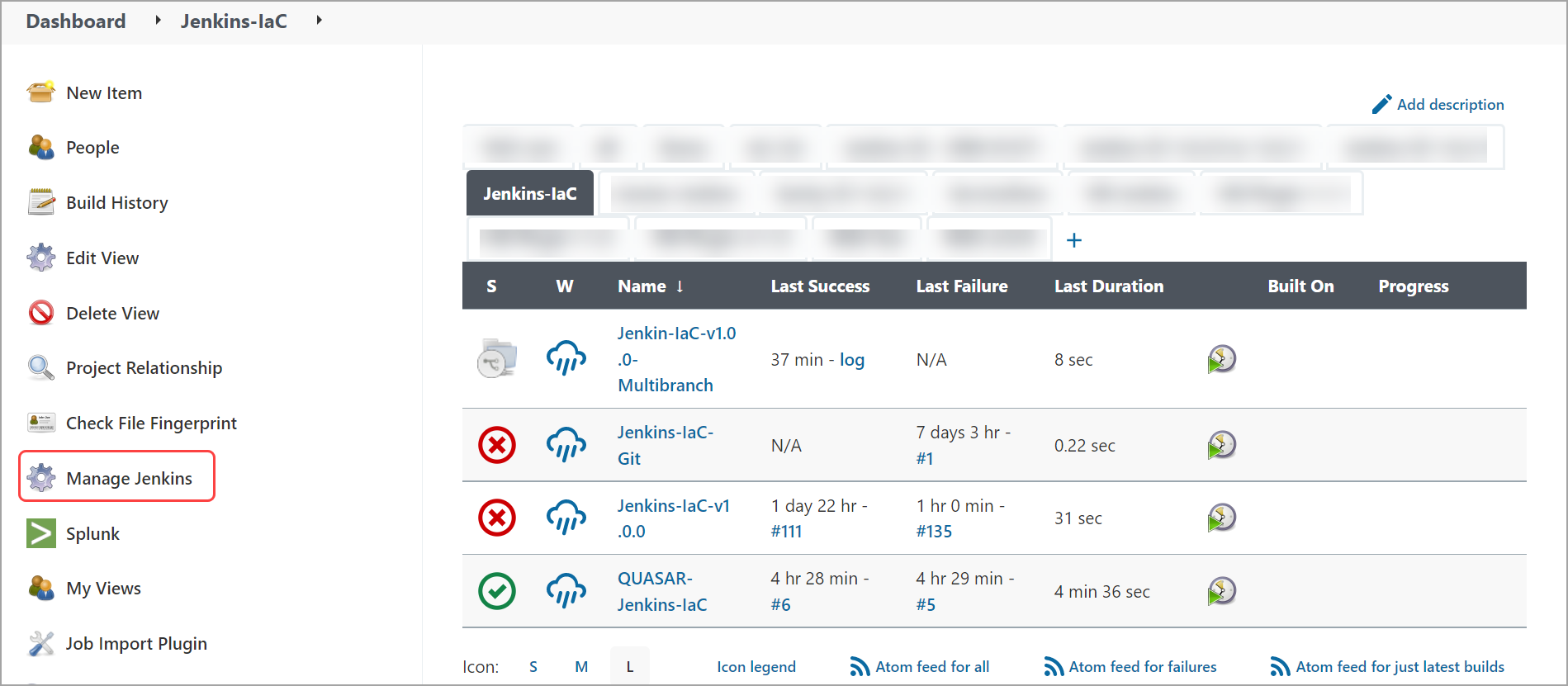This screenshot has width=1568, height=686.
Task: Click the 0.22 sec duration cell
Action: pos(1084,445)
